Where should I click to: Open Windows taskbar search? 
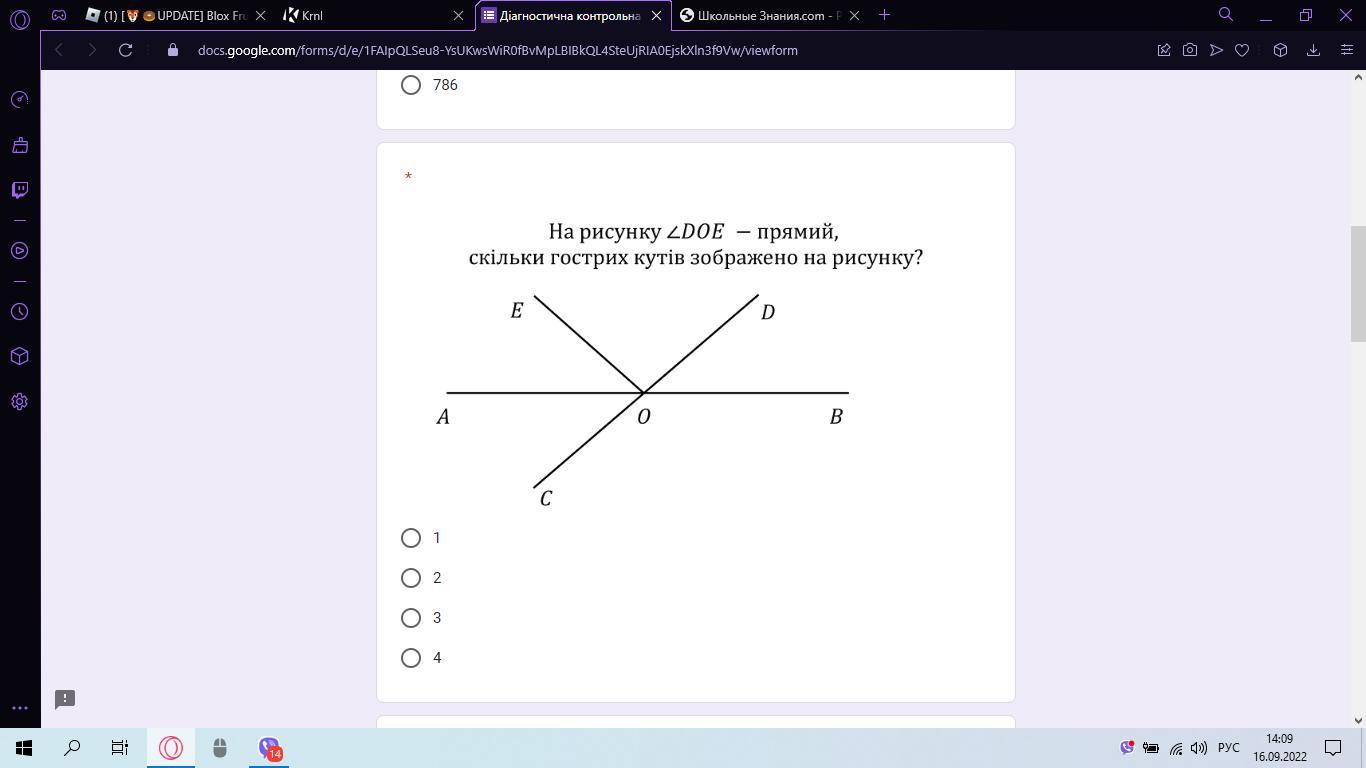(72, 748)
